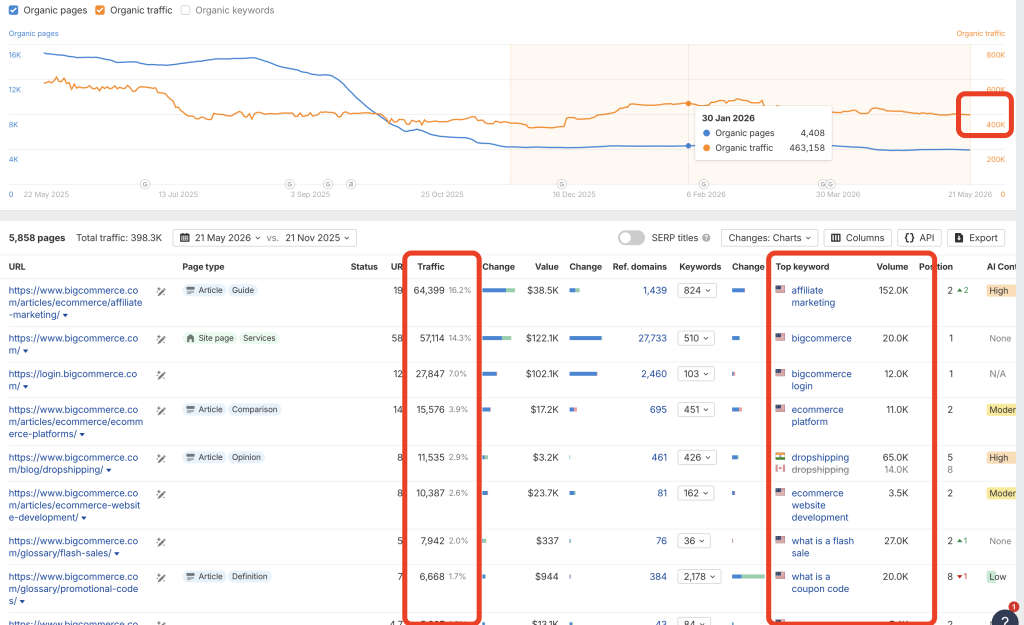Image resolution: width=1024 pixels, height=625 pixels.
Task: Click the inspect icon for blog/dropshipping row
Action: 161,458
